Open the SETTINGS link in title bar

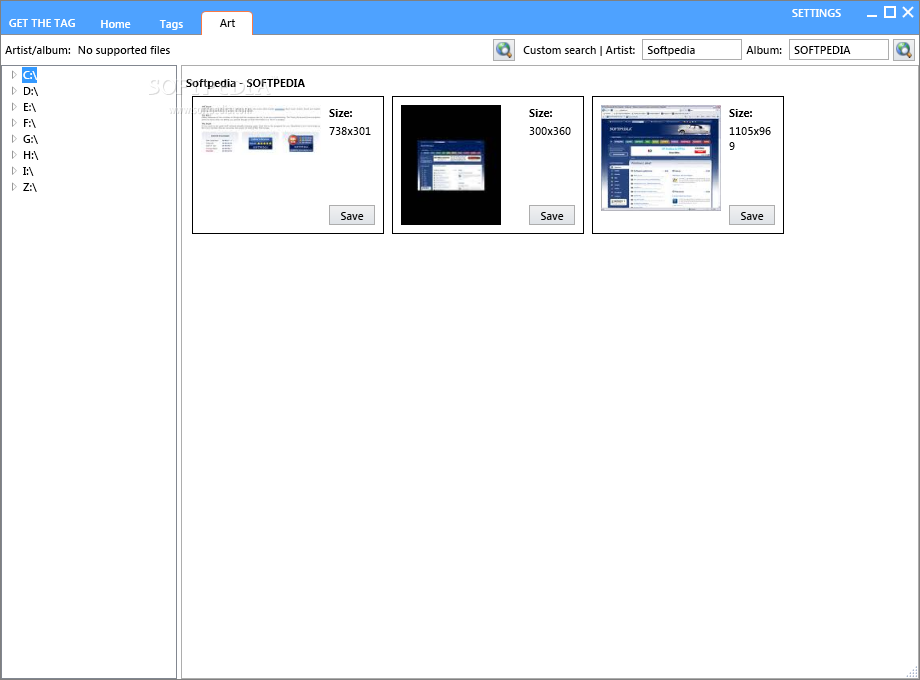816,13
